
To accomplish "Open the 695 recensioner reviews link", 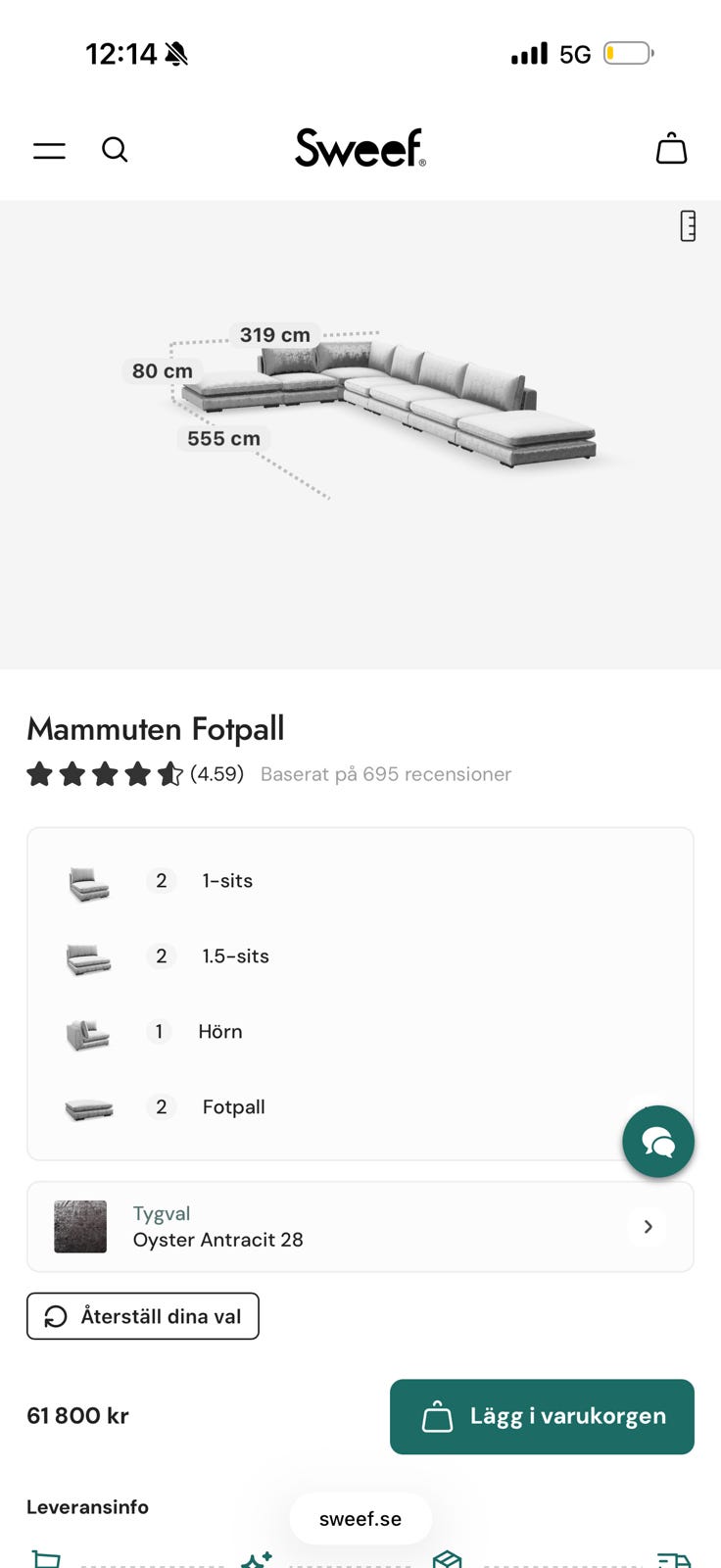I will [x=385, y=774].
